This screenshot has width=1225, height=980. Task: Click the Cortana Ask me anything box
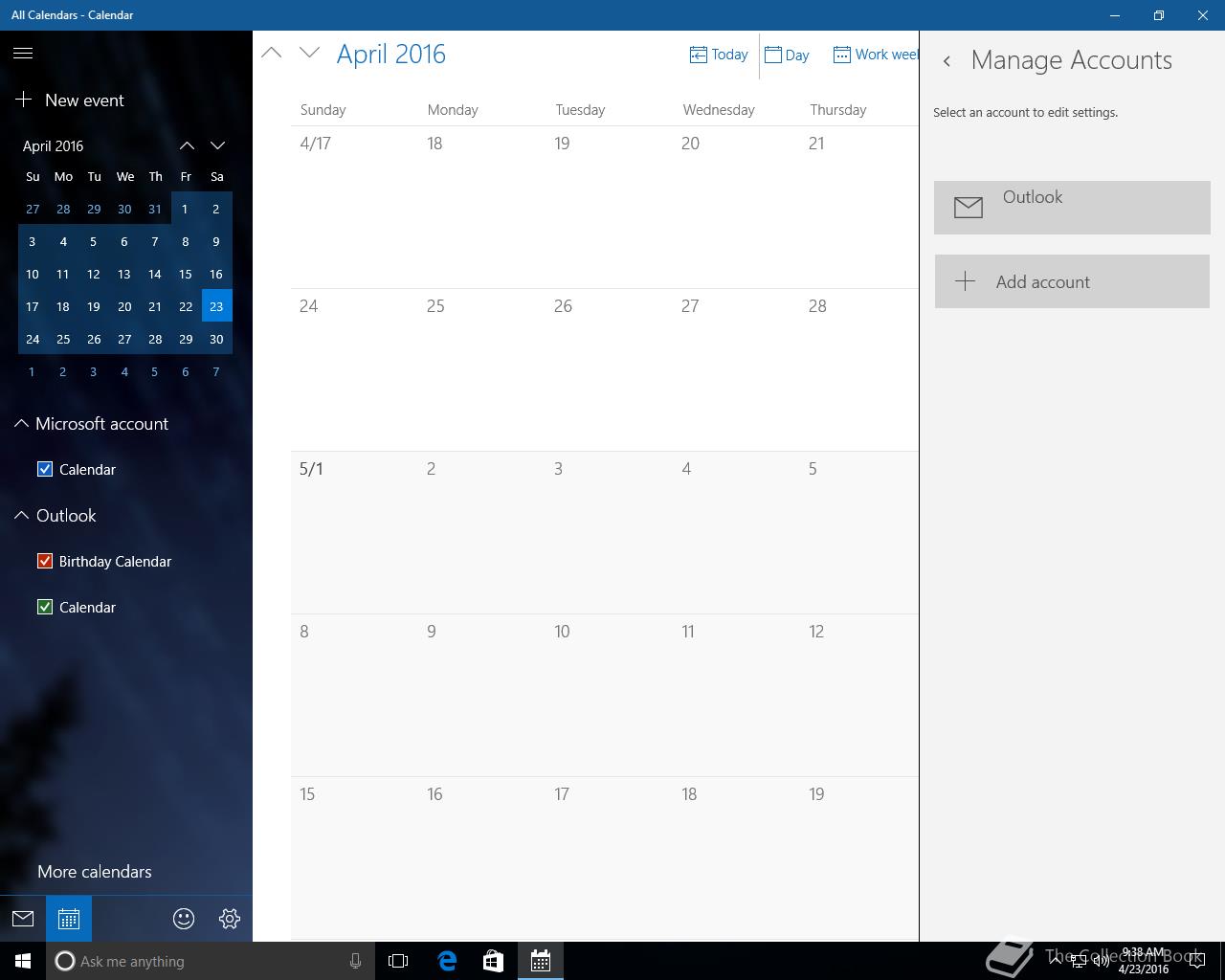point(209,961)
